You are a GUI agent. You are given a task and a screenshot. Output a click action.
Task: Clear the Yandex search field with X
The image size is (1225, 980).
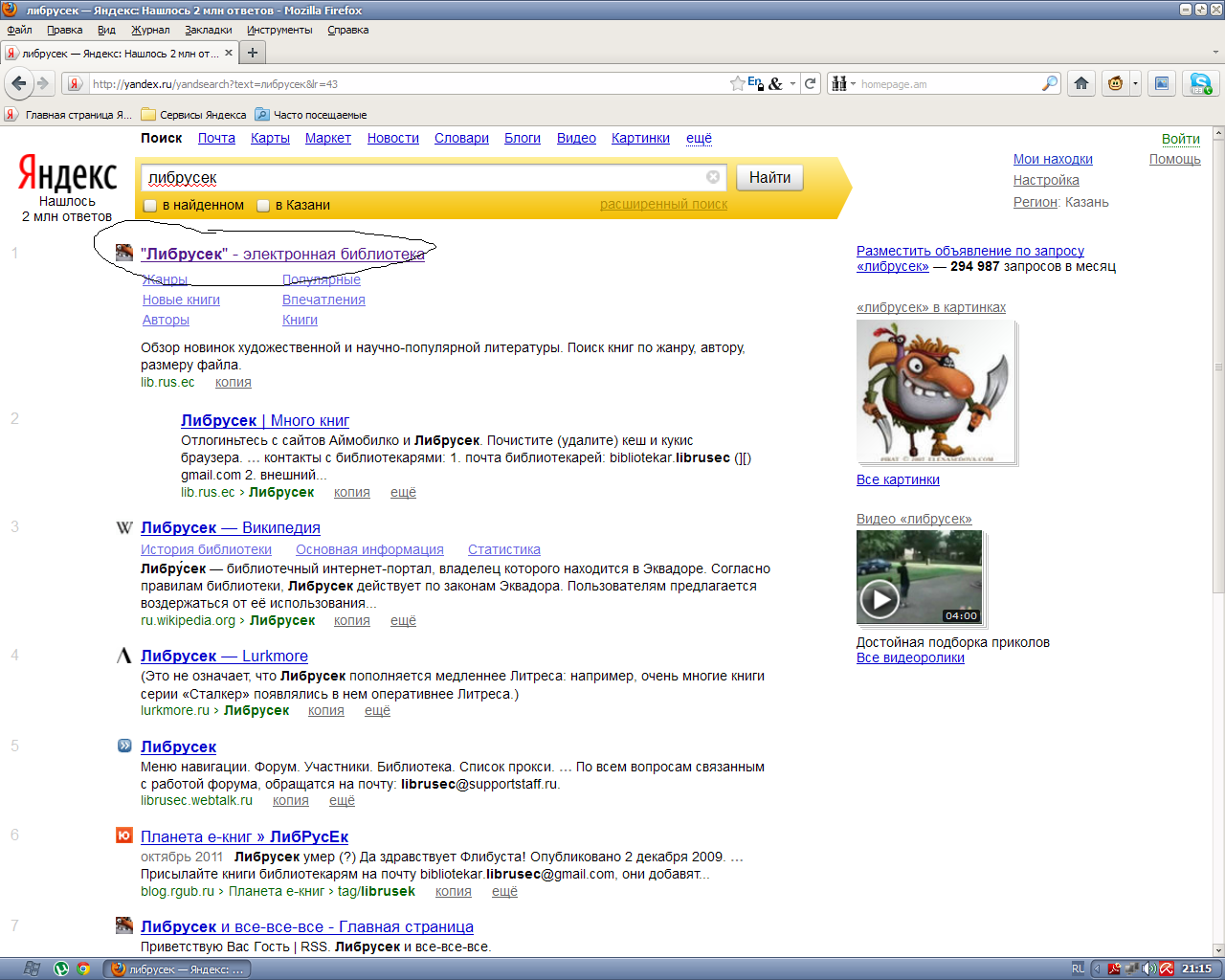713,177
